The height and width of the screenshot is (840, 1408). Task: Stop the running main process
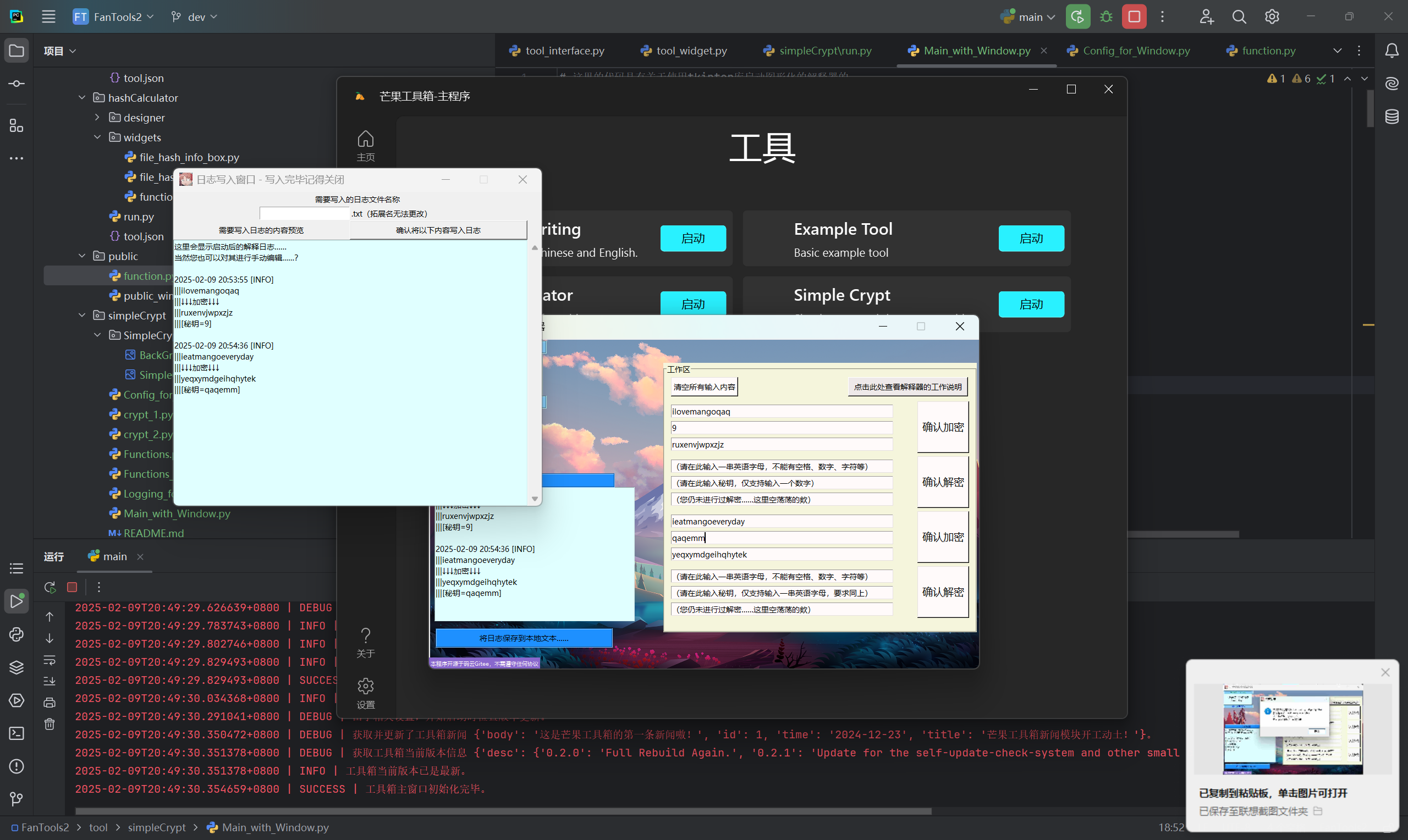click(1134, 17)
